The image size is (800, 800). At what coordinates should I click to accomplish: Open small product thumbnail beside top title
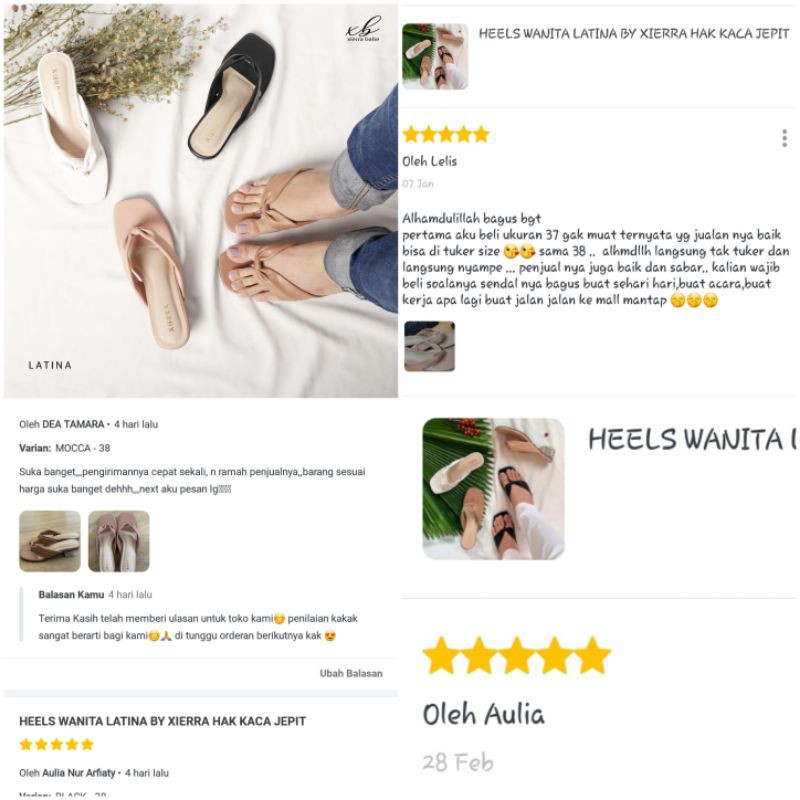[x=435, y=56]
